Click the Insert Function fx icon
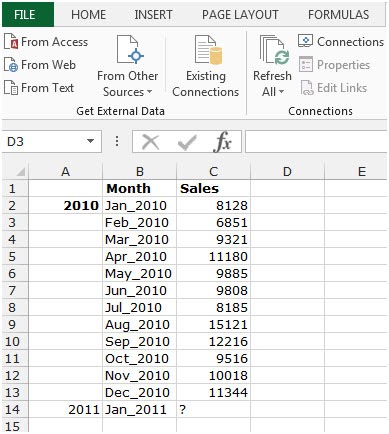The width and height of the screenshot is (389, 434). 222,142
